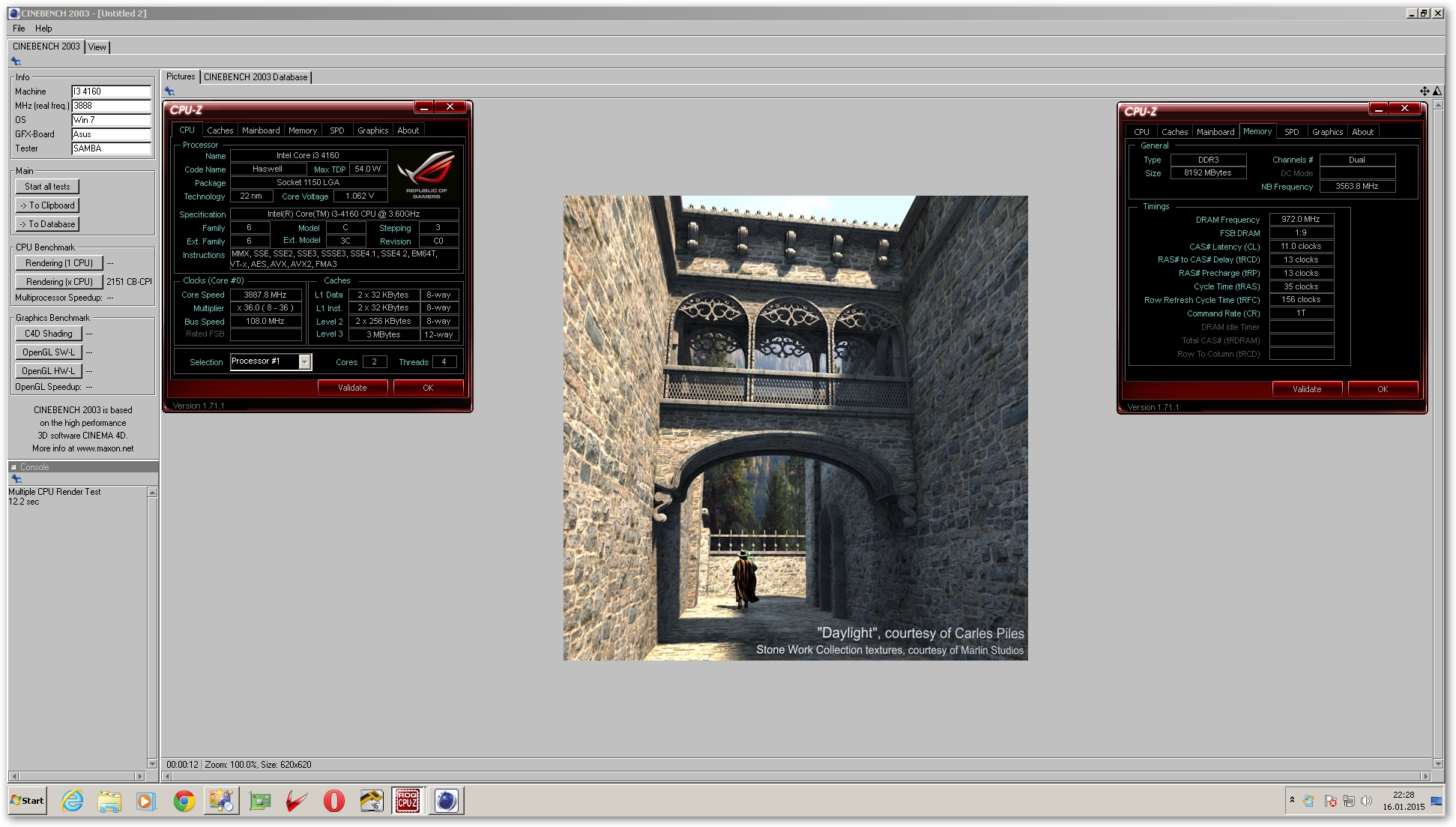1456x827 pixels.
Task: Open About tab in left CPU-Z window
Action: (x=408, y=130)
